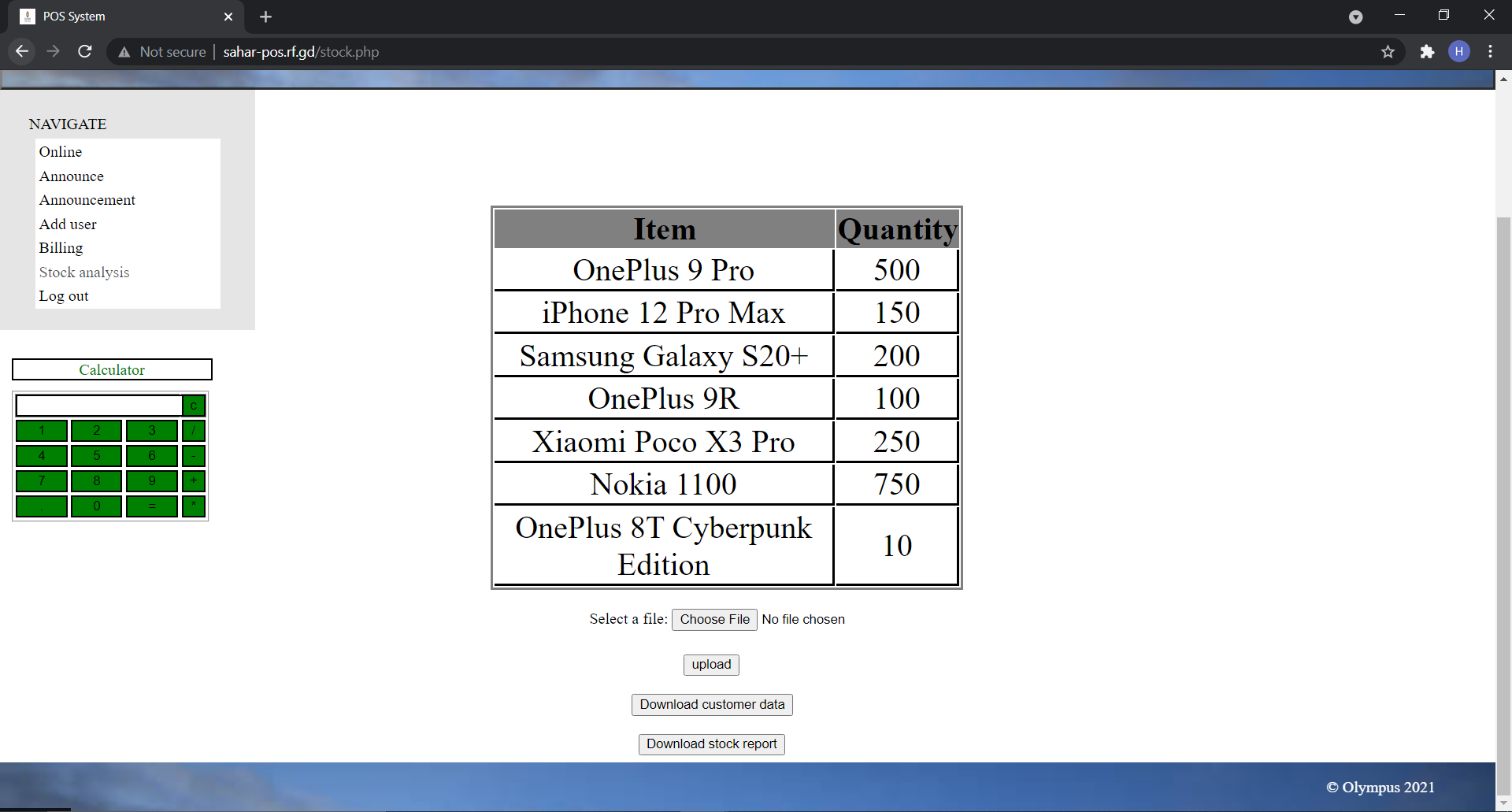Click Log out in the navigation
The image size is (1512, 812).
click(x=64, y=296)
